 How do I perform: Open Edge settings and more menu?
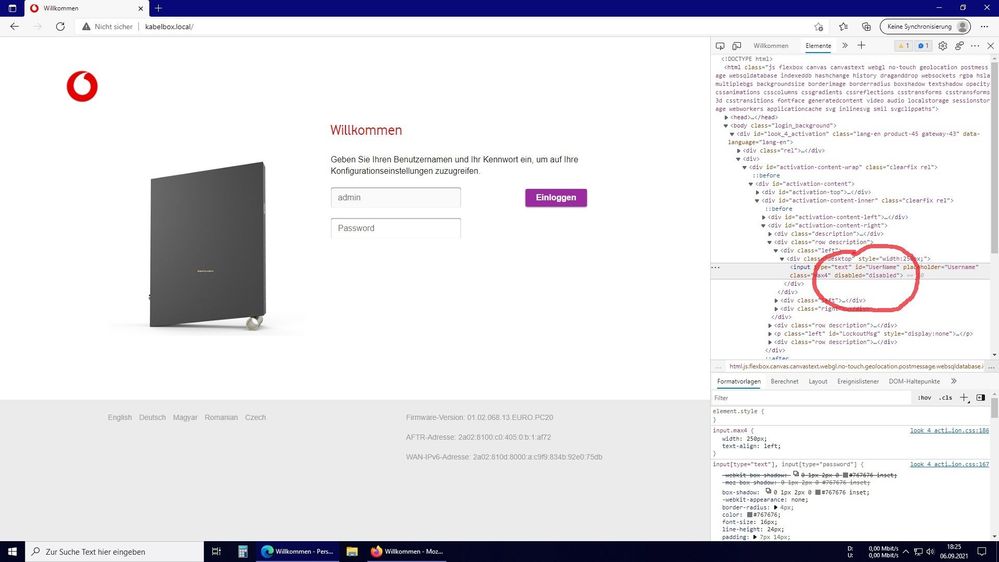[x=984, y=27]
